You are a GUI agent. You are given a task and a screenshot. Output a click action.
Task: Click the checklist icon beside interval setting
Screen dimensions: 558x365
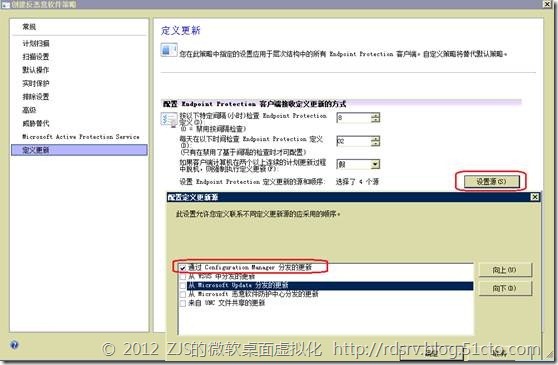[x=169, y=120]
